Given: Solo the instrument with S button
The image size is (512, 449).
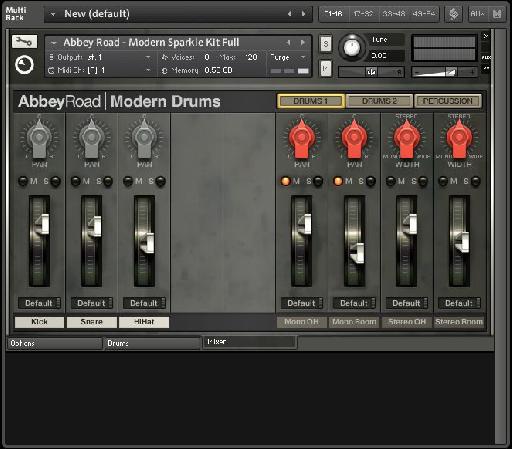Looking at the screenshot, I should coord(326,44).
